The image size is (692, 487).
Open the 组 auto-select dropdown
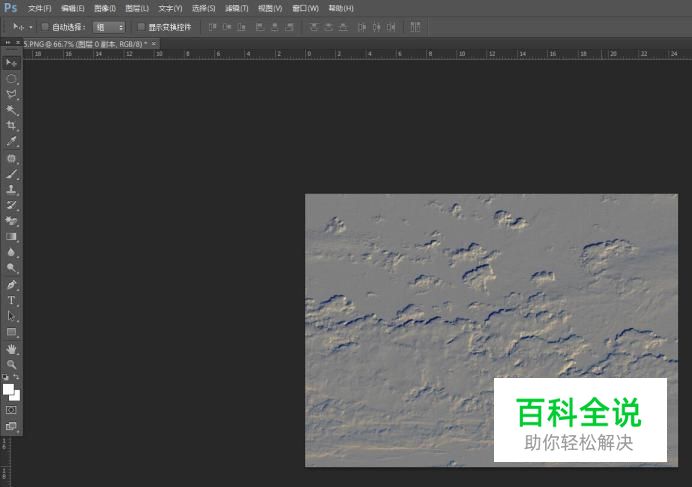click(109, 27)
